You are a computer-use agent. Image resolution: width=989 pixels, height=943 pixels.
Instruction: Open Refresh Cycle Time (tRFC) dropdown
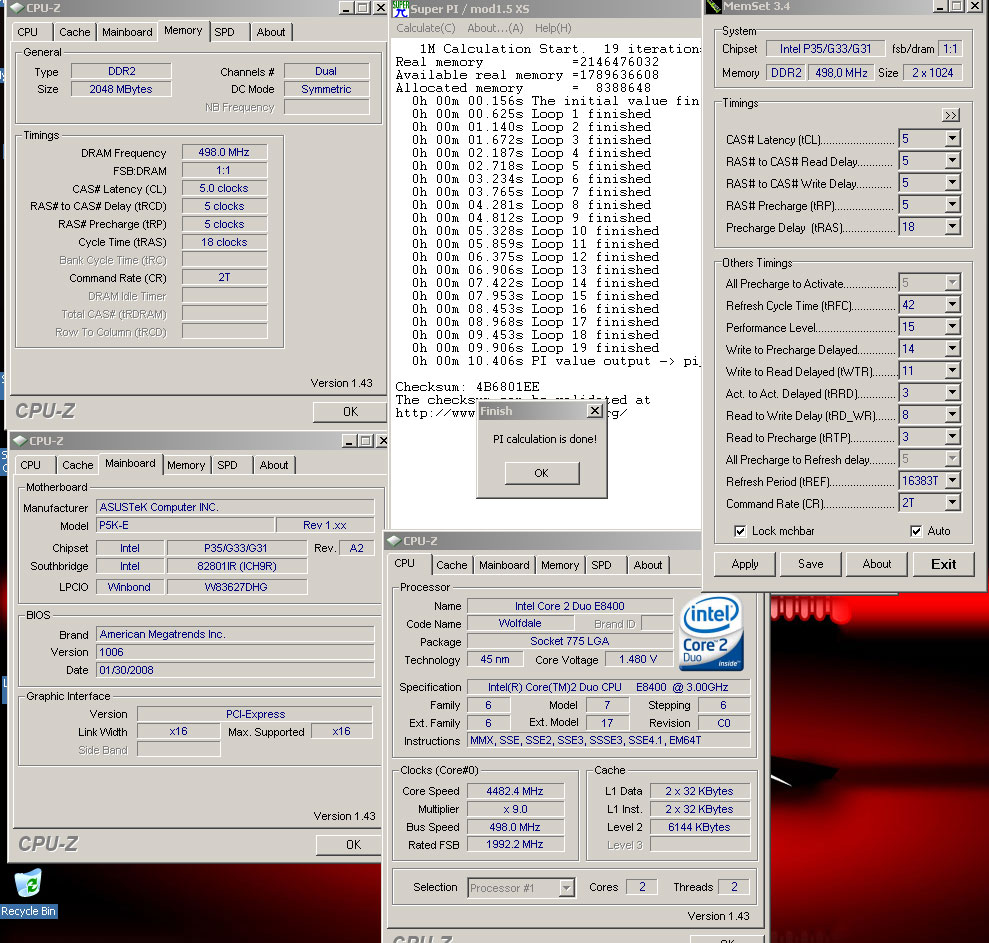point(952,305)
